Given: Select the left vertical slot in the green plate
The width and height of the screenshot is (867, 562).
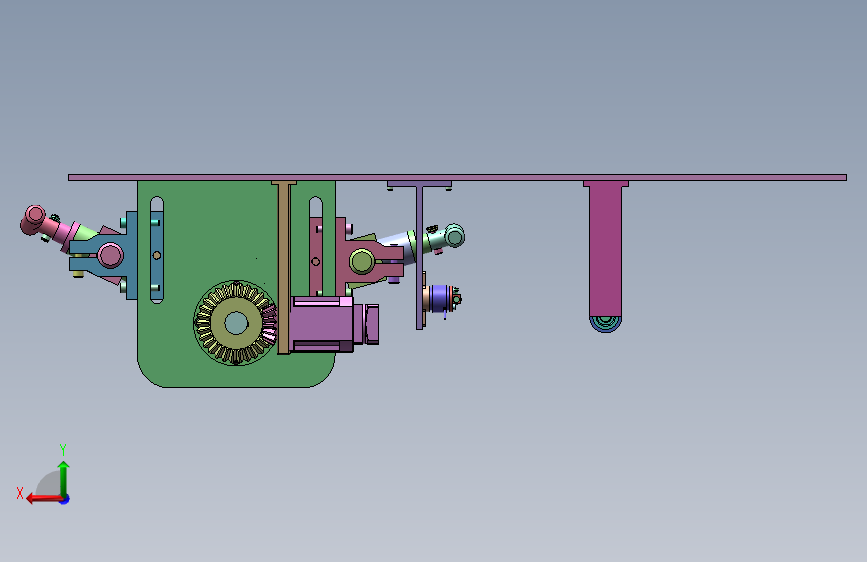Looking at the screenshot, I should pos(157,250).
